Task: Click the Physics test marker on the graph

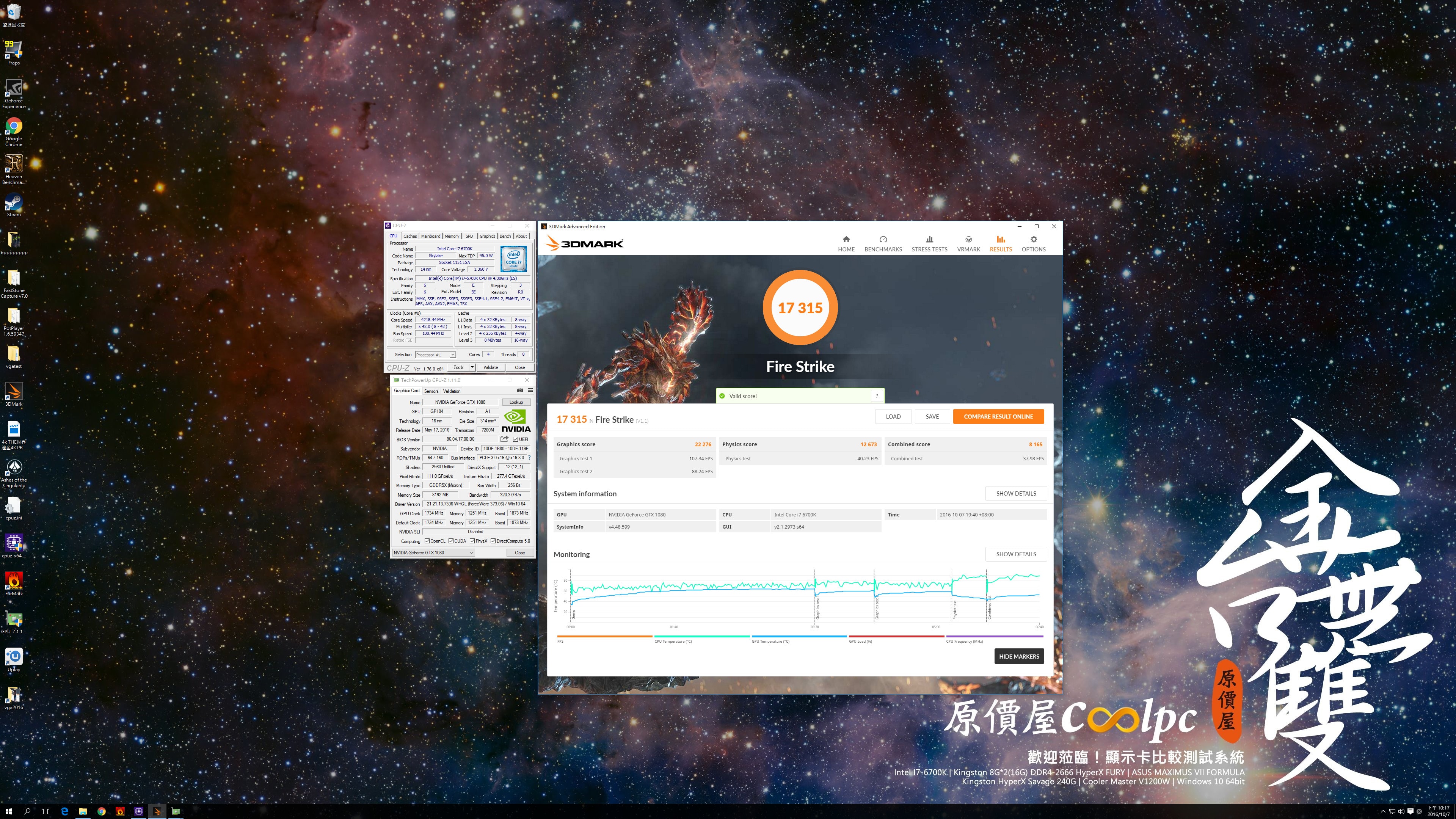Action: tap(955, 609)
